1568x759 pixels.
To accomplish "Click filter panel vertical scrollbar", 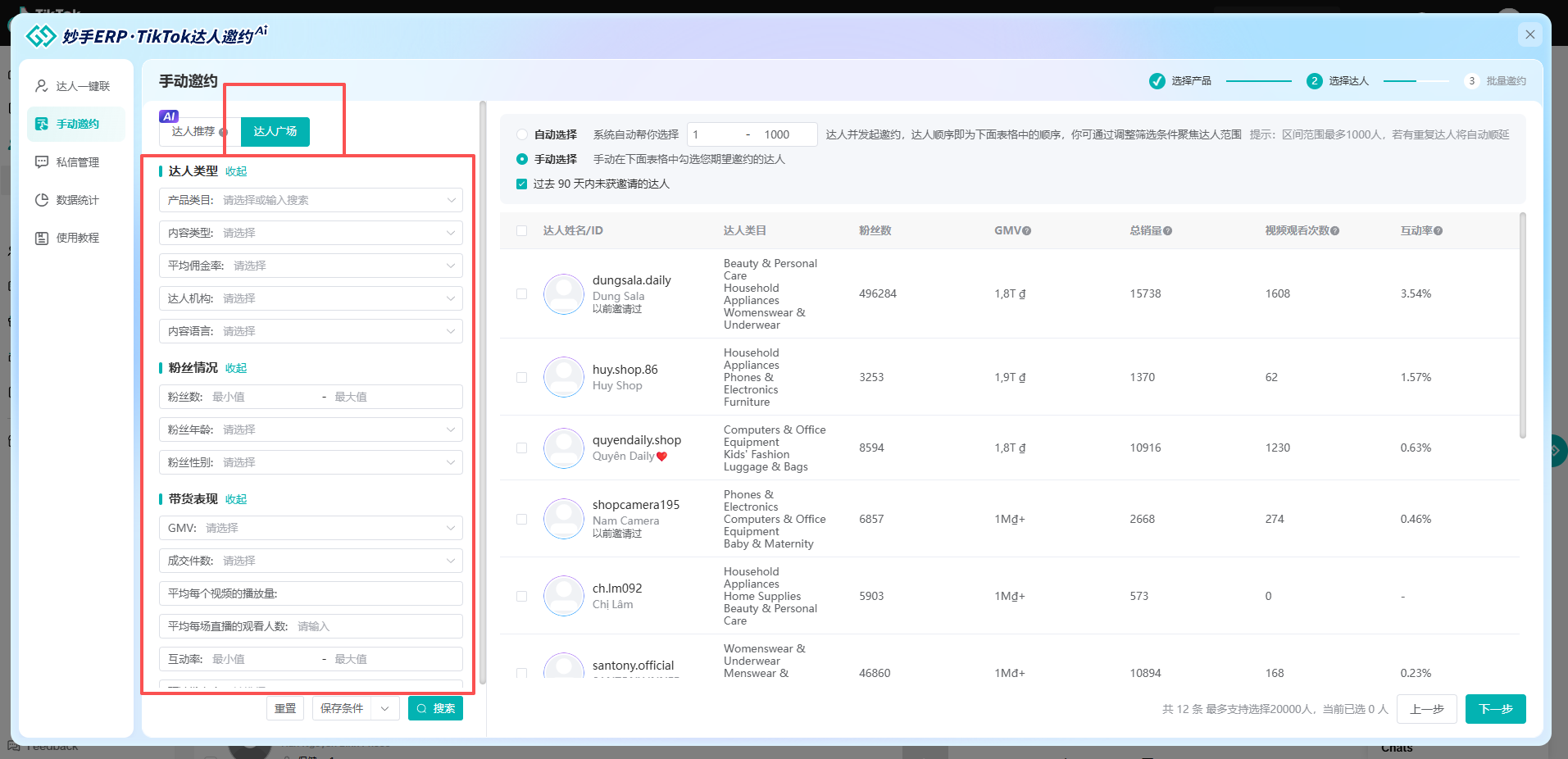I will click(x=483, y=392).
